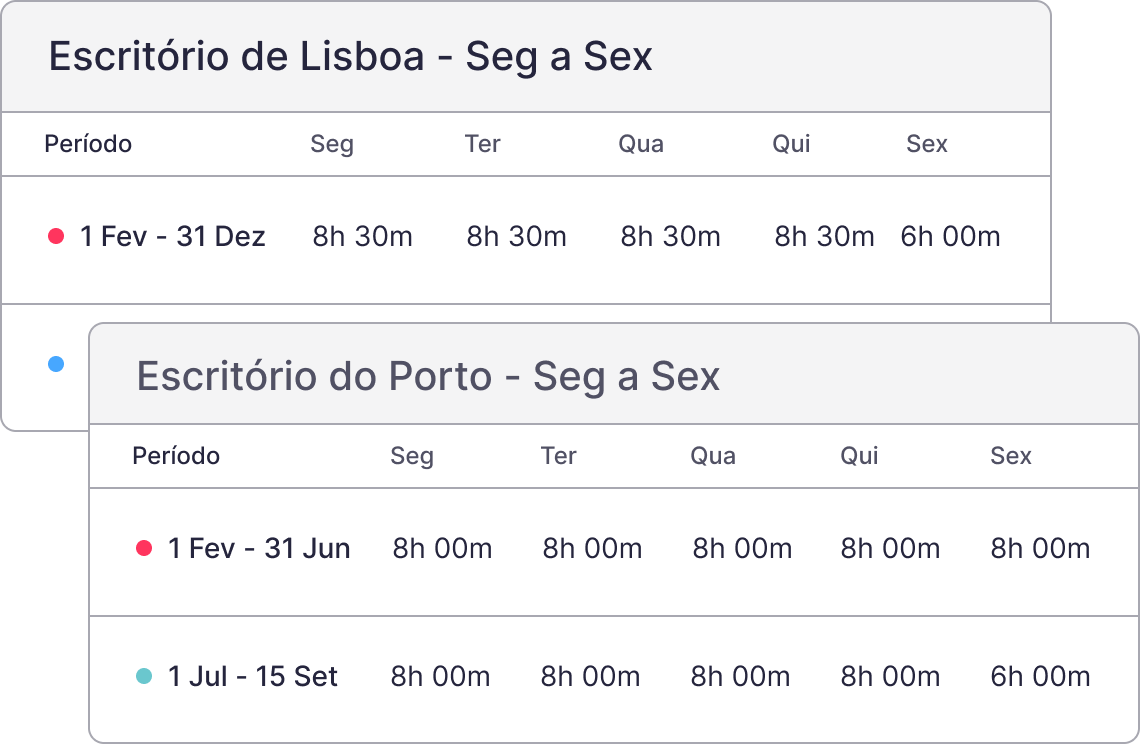Click Porto Friday 6h 00m in Jul-Set row
The width and height of the screenshot is (1140, 744).
click(x=1040, y=676)
